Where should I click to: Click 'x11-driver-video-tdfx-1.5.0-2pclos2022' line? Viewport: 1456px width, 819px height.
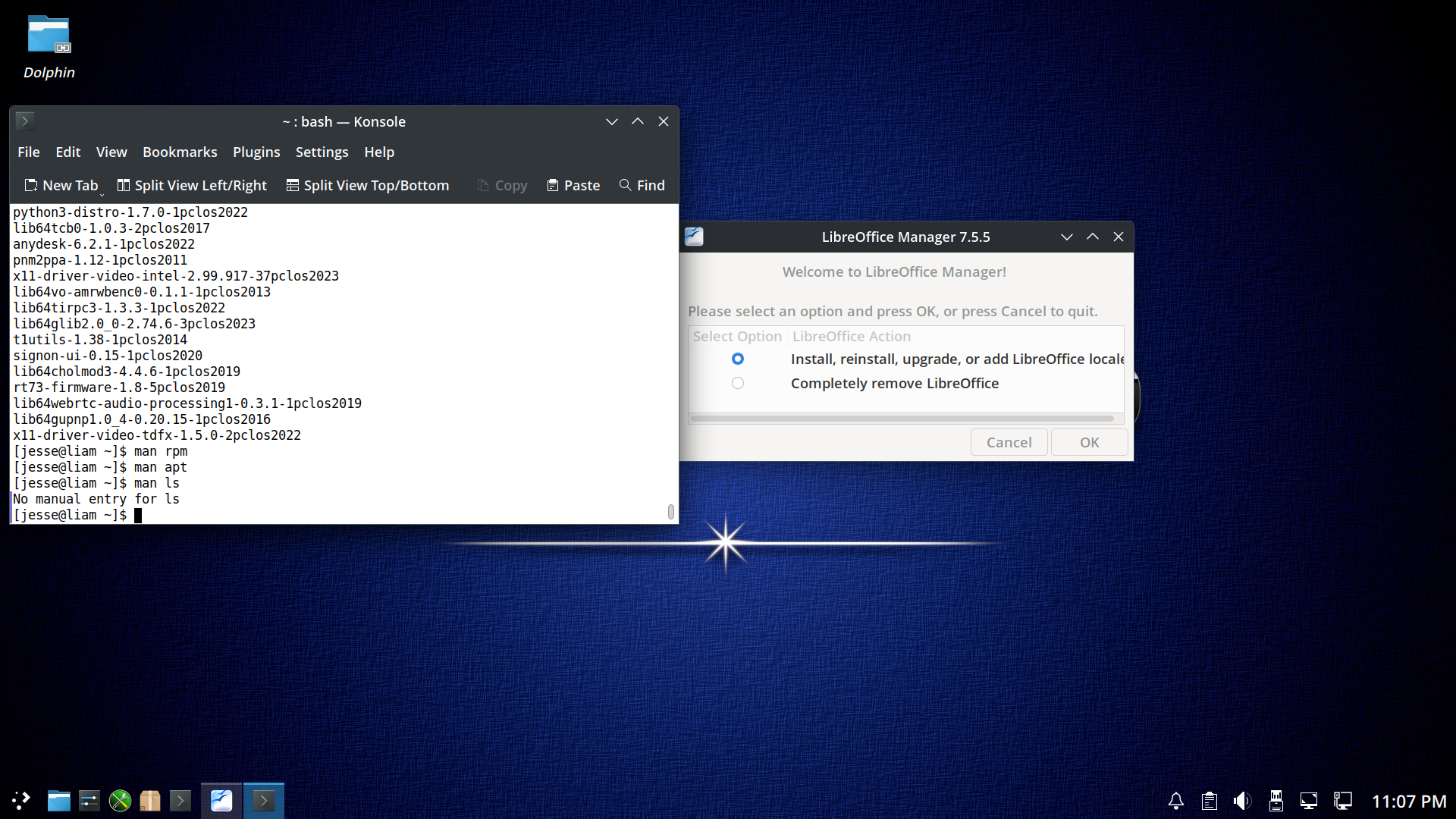tap(157, 435)
